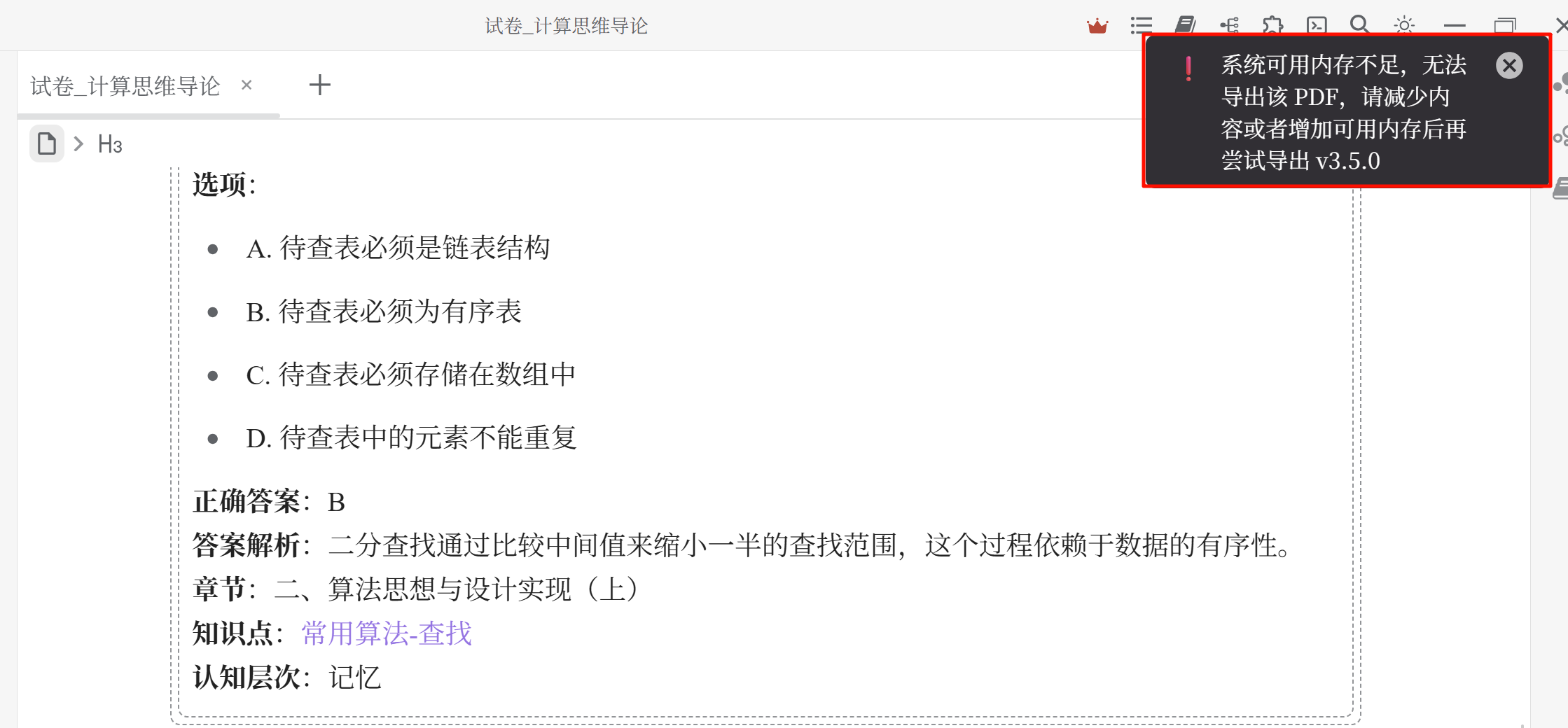Open the plugins puzzle icon
This screenshot has height=728, width=1568.
(1273, 26)
